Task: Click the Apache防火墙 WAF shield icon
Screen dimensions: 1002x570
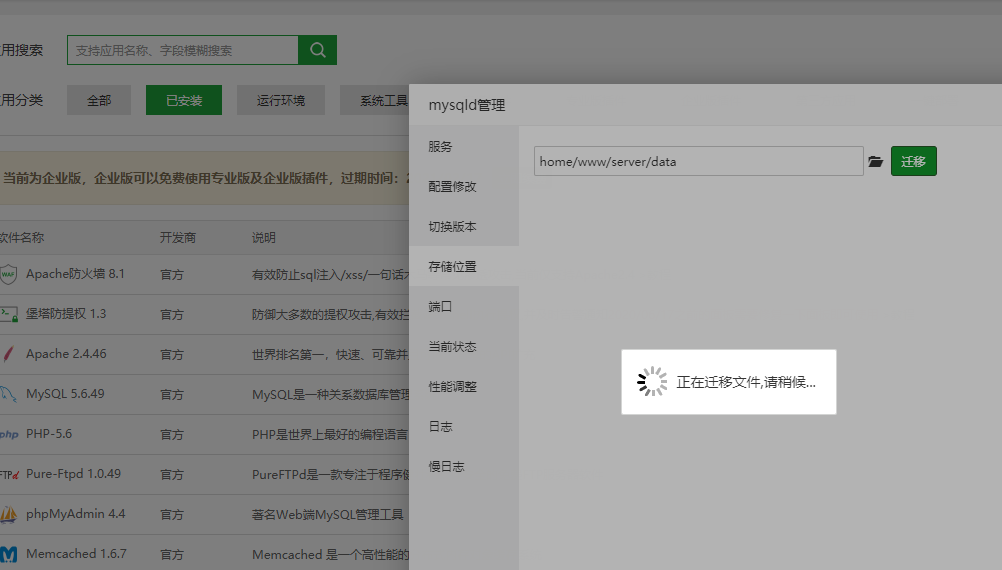Action: pyautogui.click(x=8, y=274)
